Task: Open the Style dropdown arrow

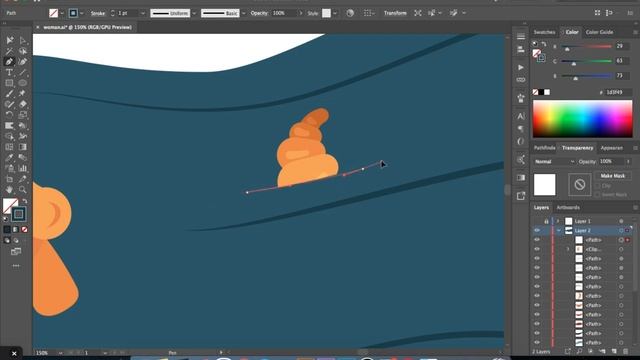Action: 335,13
